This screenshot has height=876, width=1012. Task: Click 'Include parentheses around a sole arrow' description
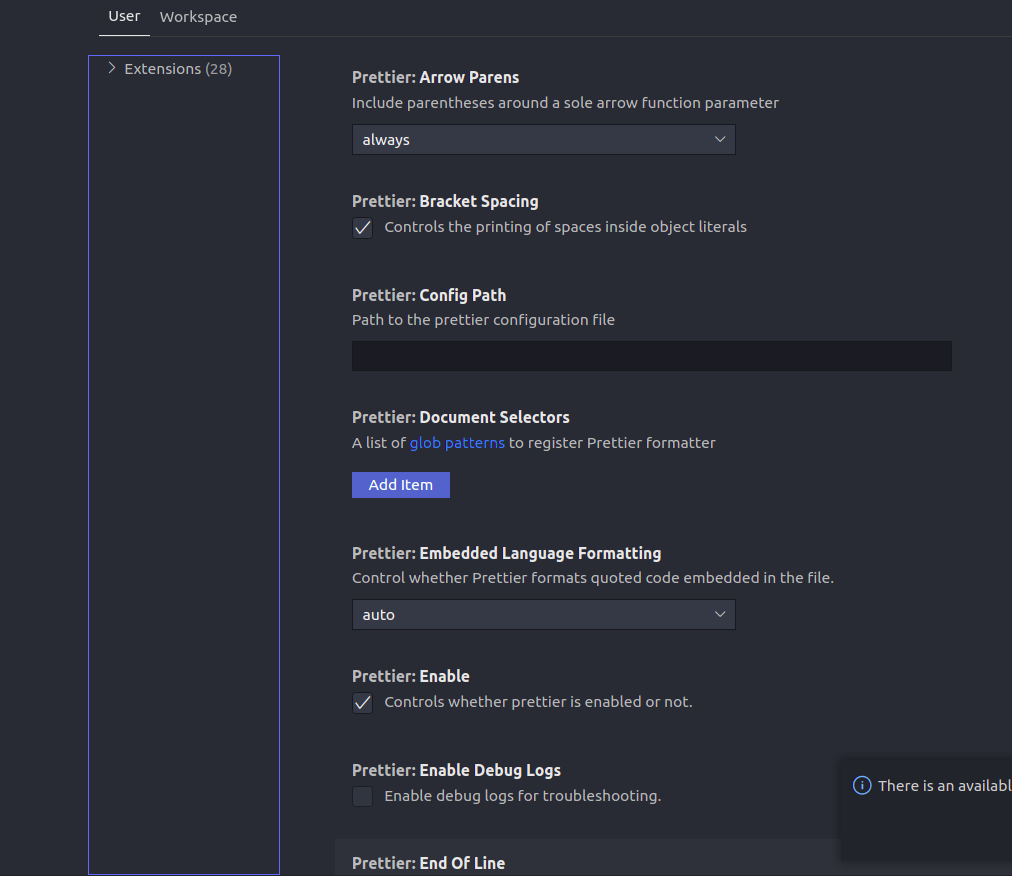[565, 103]
